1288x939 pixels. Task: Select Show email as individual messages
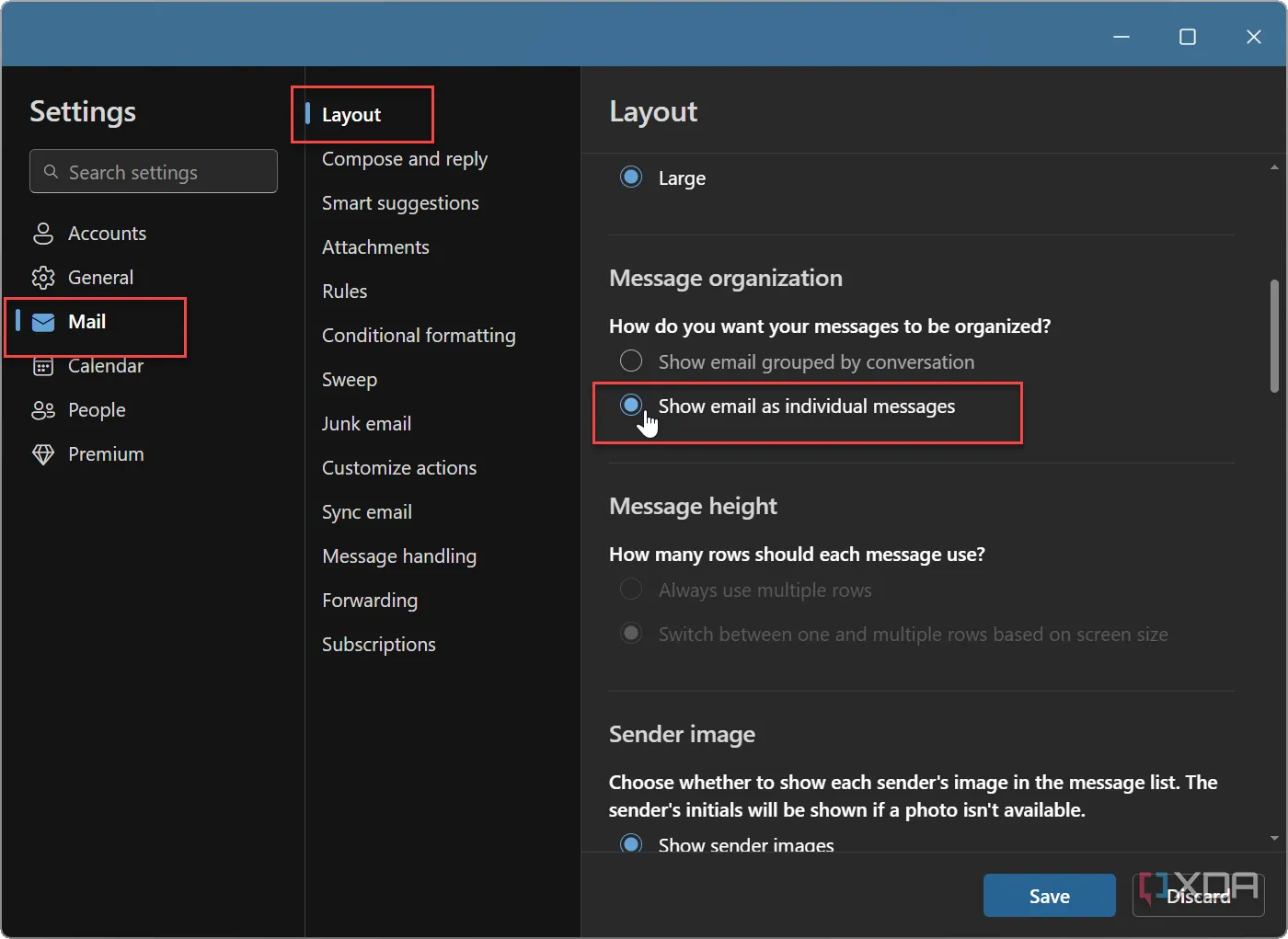tap(631, 406)
